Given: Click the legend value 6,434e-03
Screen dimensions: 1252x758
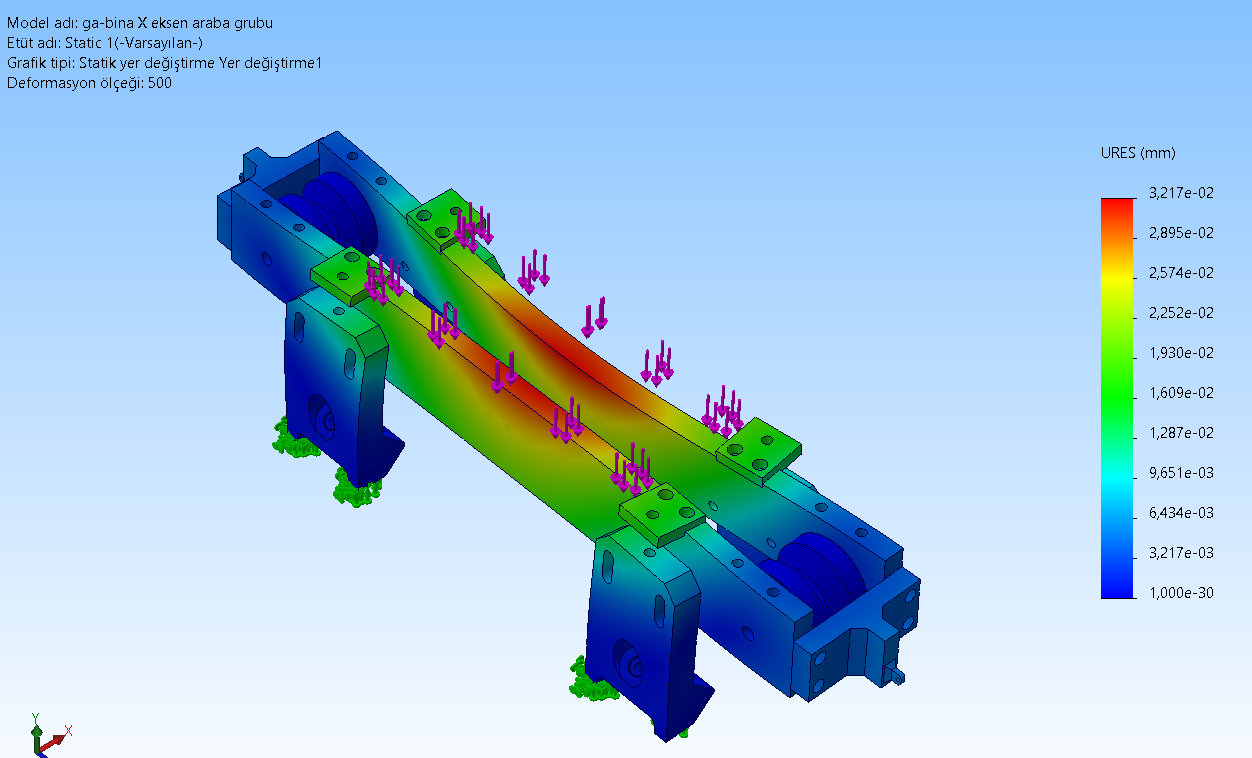Looking at the screenshot, I should click(1182, 513).
